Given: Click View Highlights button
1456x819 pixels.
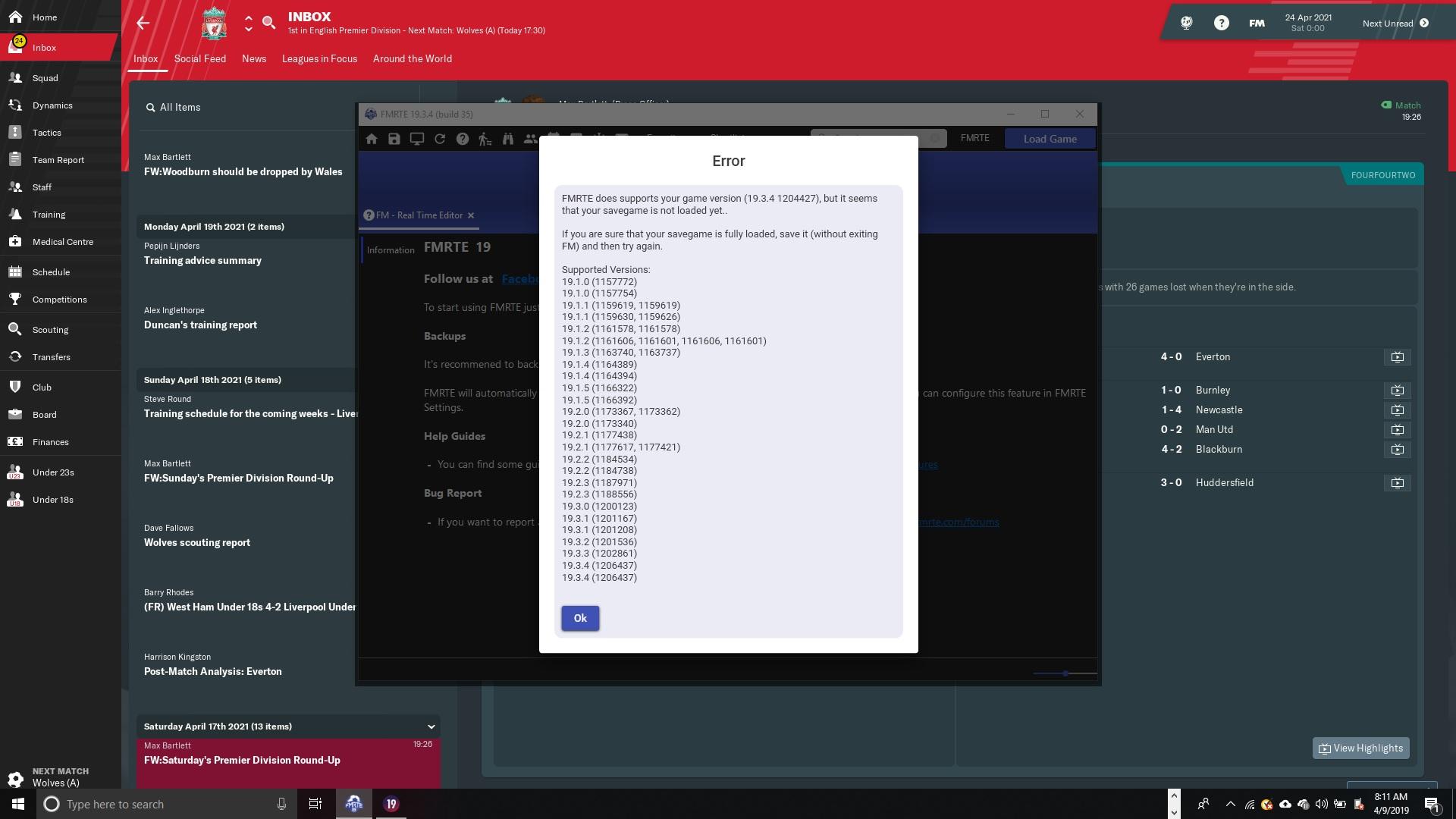Looking at the screenshot, I should pyautogui.click(x=1360, y=748).
